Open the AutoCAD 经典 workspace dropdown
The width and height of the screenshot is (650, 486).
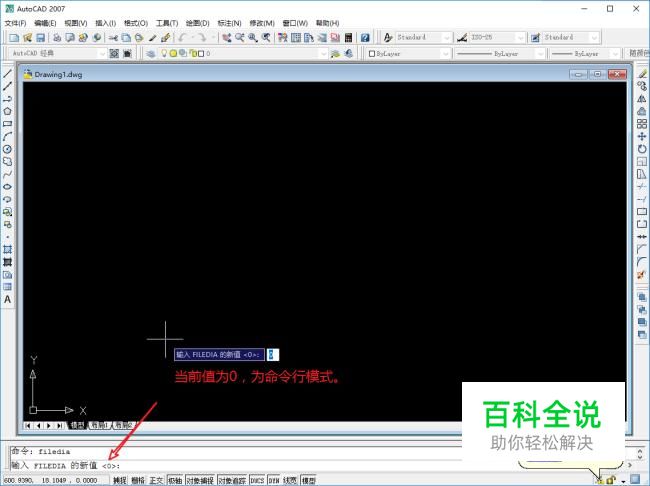pyautogui.click(x=102, y=53)
